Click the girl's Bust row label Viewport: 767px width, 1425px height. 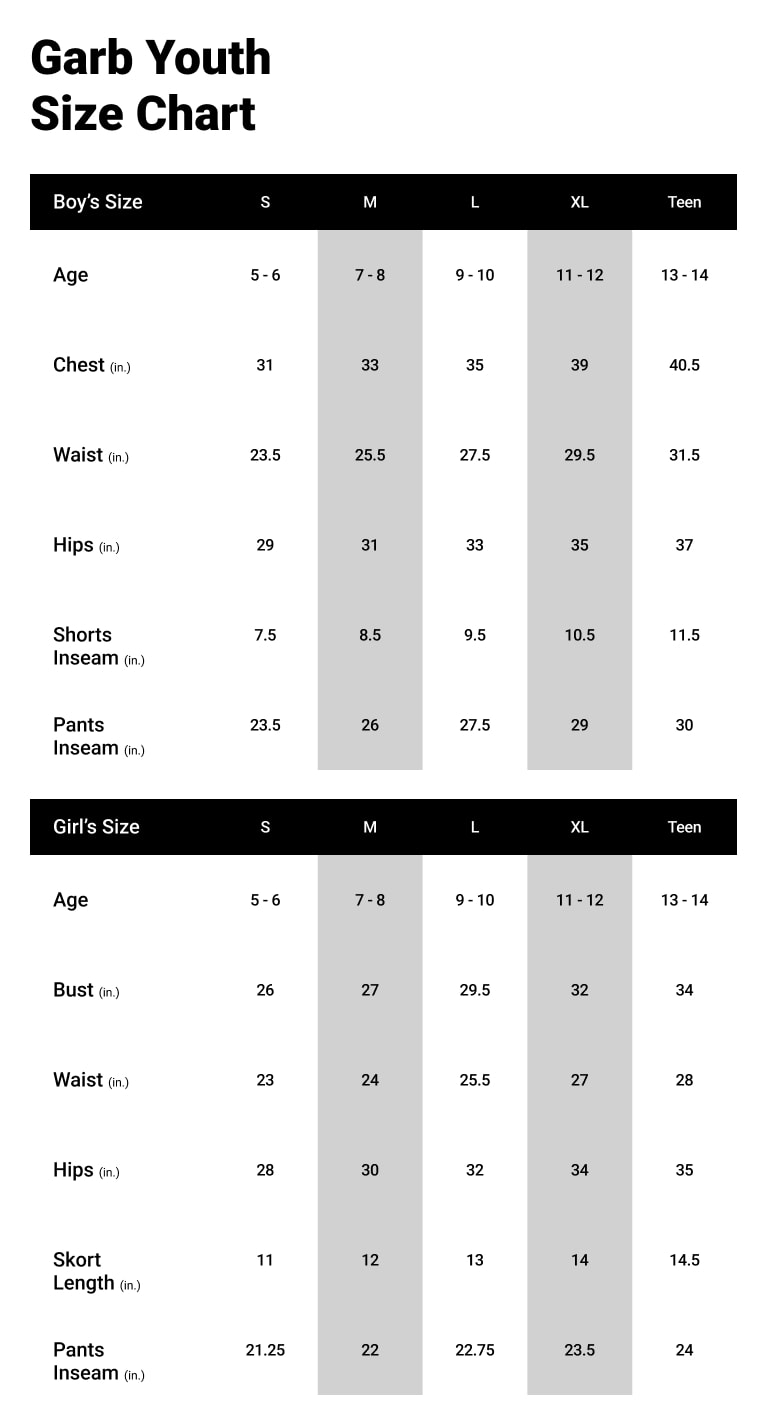coord(75,990)
